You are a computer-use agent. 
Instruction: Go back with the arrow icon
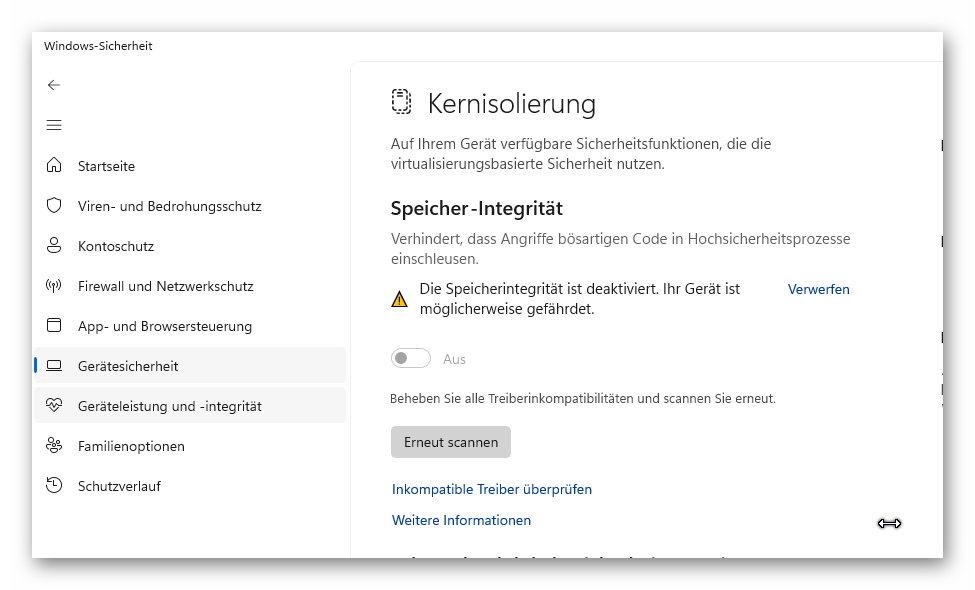54,85
